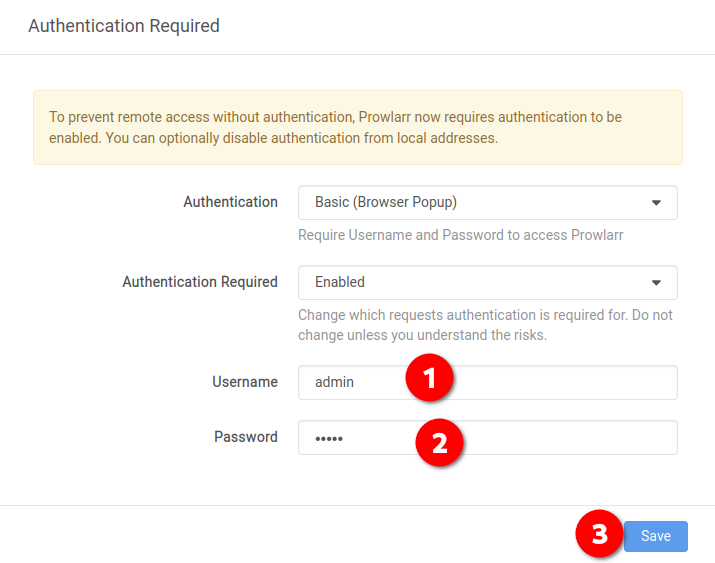Focus the Password input field
This screenshot has width=715, height=563.
pos(487,438)
